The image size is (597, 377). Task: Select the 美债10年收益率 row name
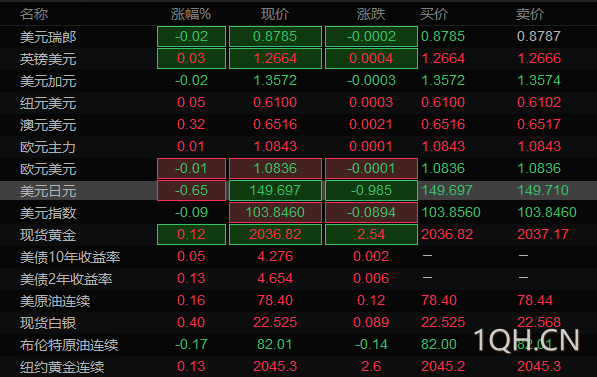point(70,257)
